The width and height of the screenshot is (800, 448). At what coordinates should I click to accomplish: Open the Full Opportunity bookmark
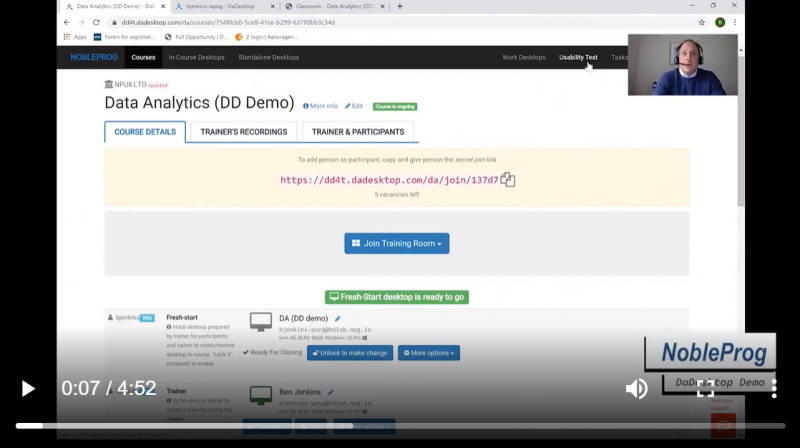point(196,37)
